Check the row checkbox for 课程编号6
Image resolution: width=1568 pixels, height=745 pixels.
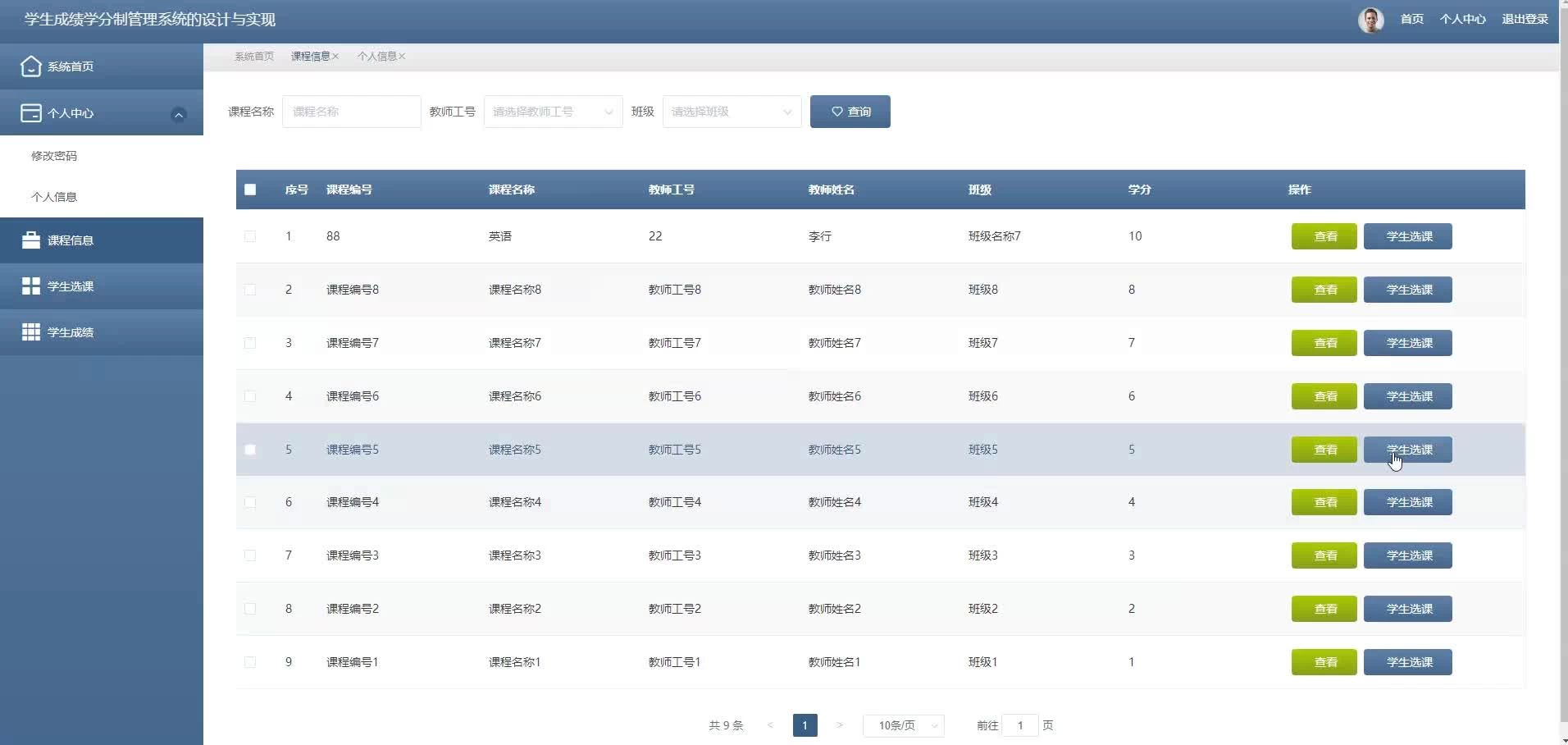coord(250,396)
